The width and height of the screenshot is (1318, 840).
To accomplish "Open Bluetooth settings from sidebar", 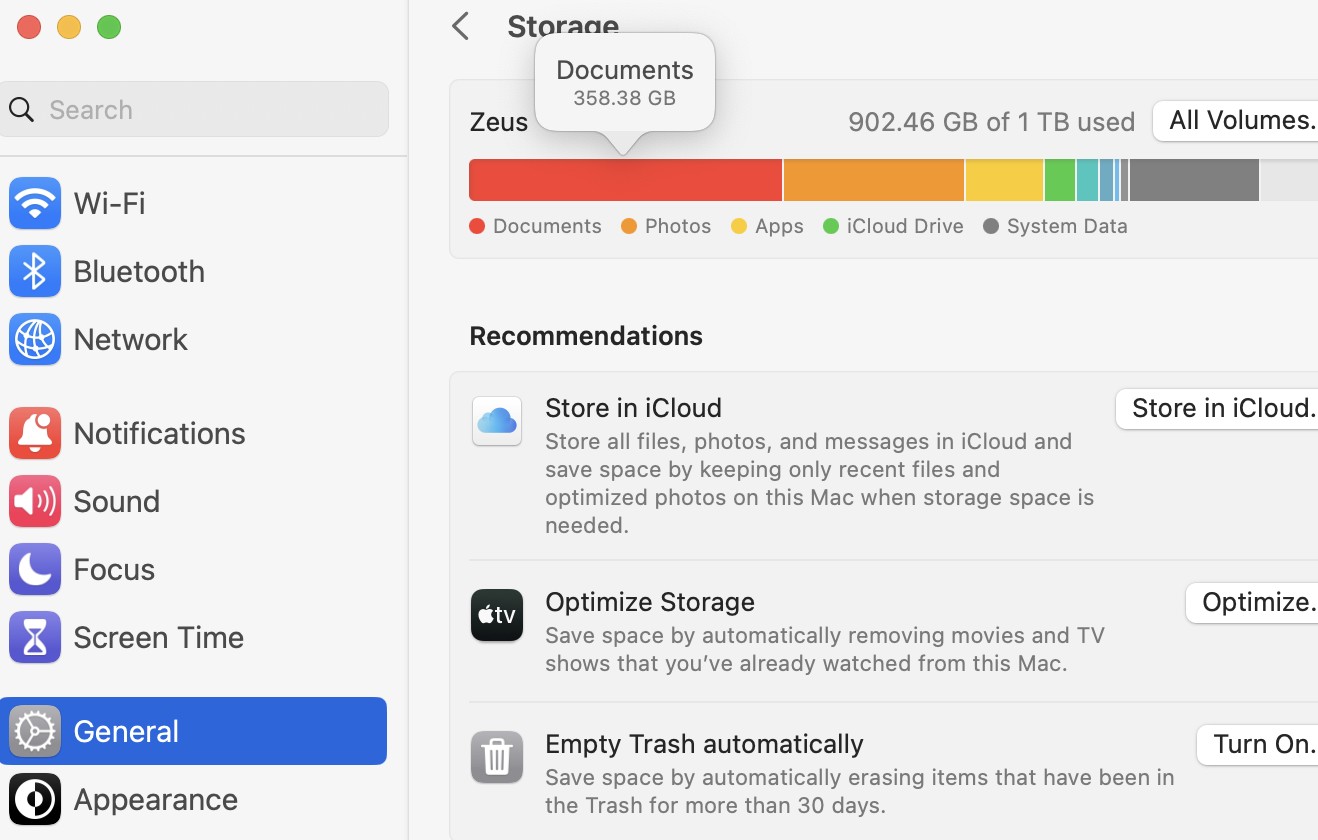I will point(35,271).
